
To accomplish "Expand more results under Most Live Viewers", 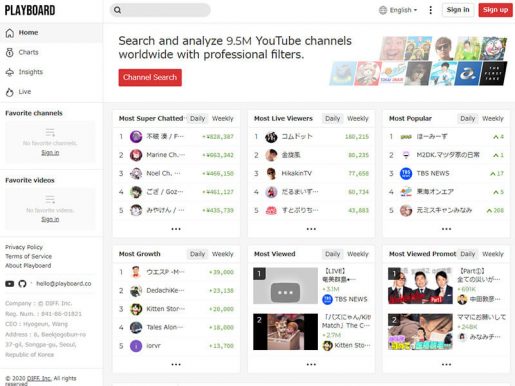I will pyautogui.click(x=311, y=229).
